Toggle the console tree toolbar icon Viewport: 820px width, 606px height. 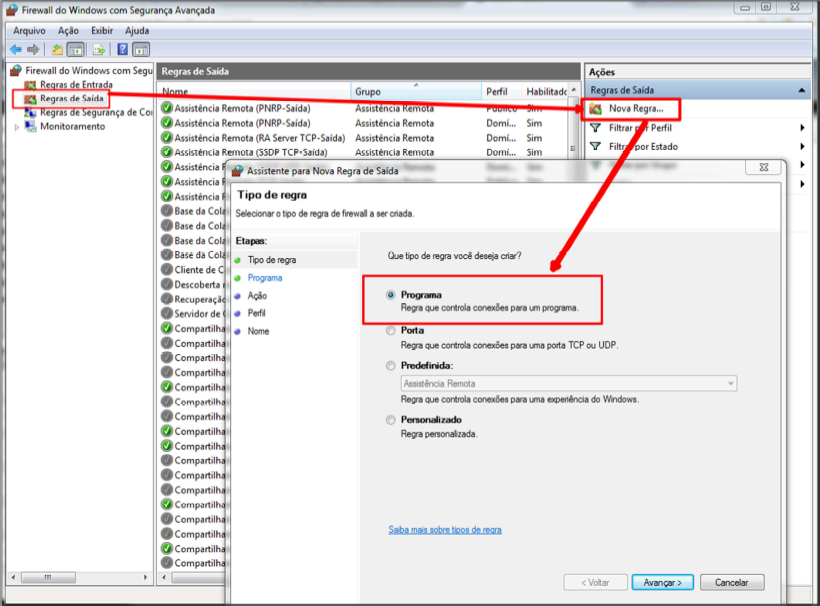pos(76,50)
